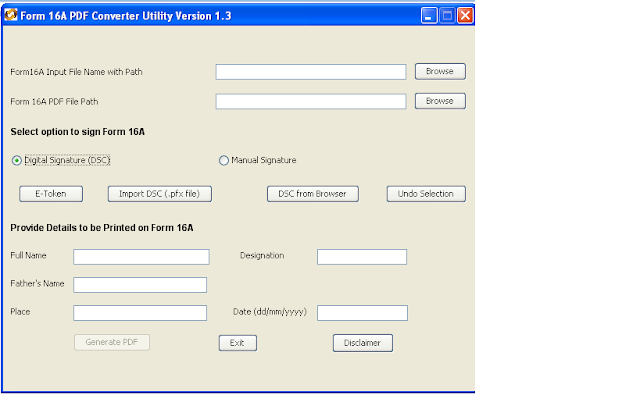Select the Designation input field
The image size is (640, 395).
pyautogui.click(x=362, y=257)
